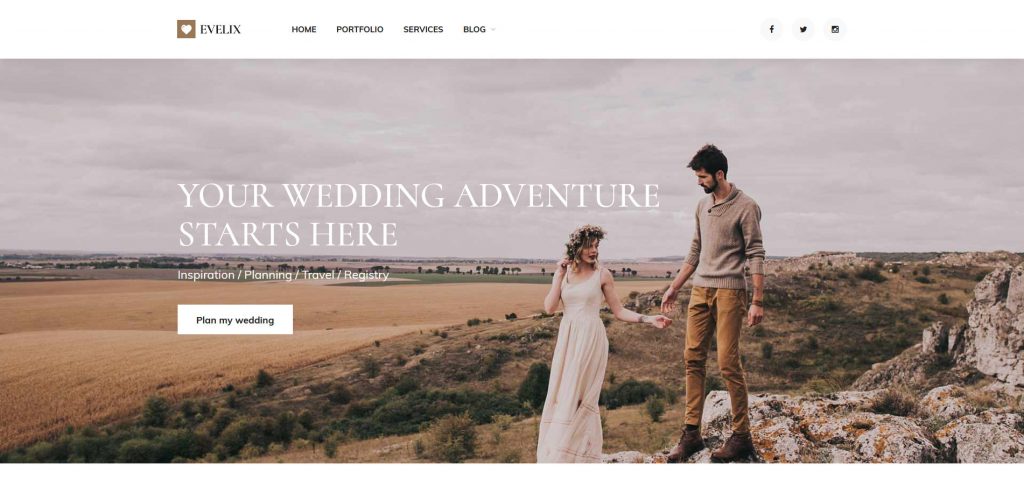
Task: Open the Blog menu item
Action: (474, 29)
